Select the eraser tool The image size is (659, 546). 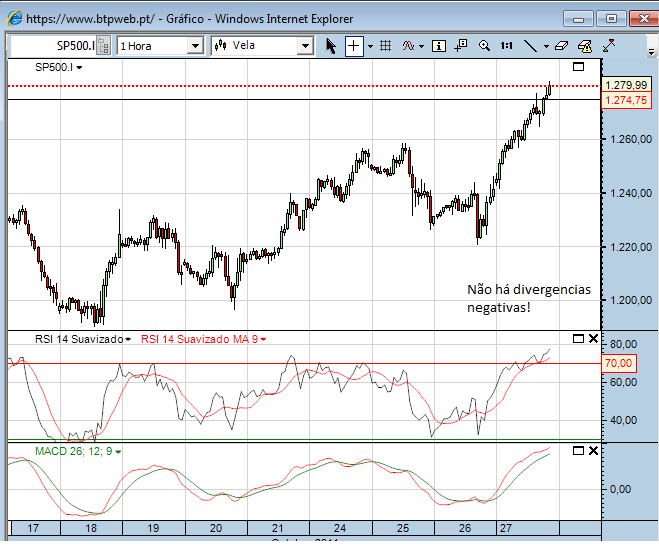tap(561, 45)
